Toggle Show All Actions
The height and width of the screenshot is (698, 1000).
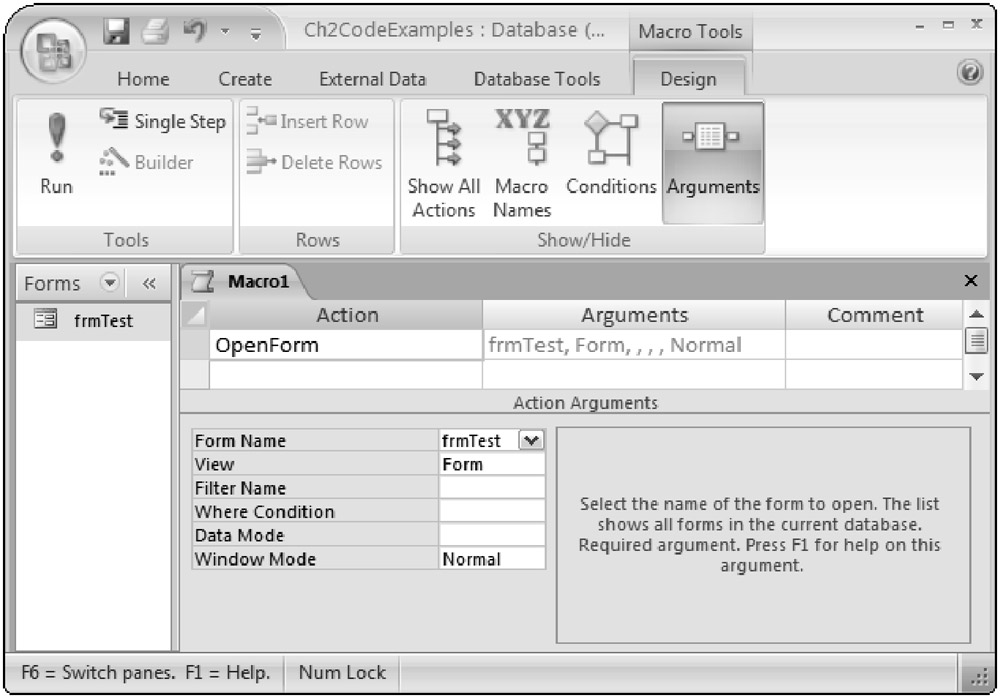443,163
